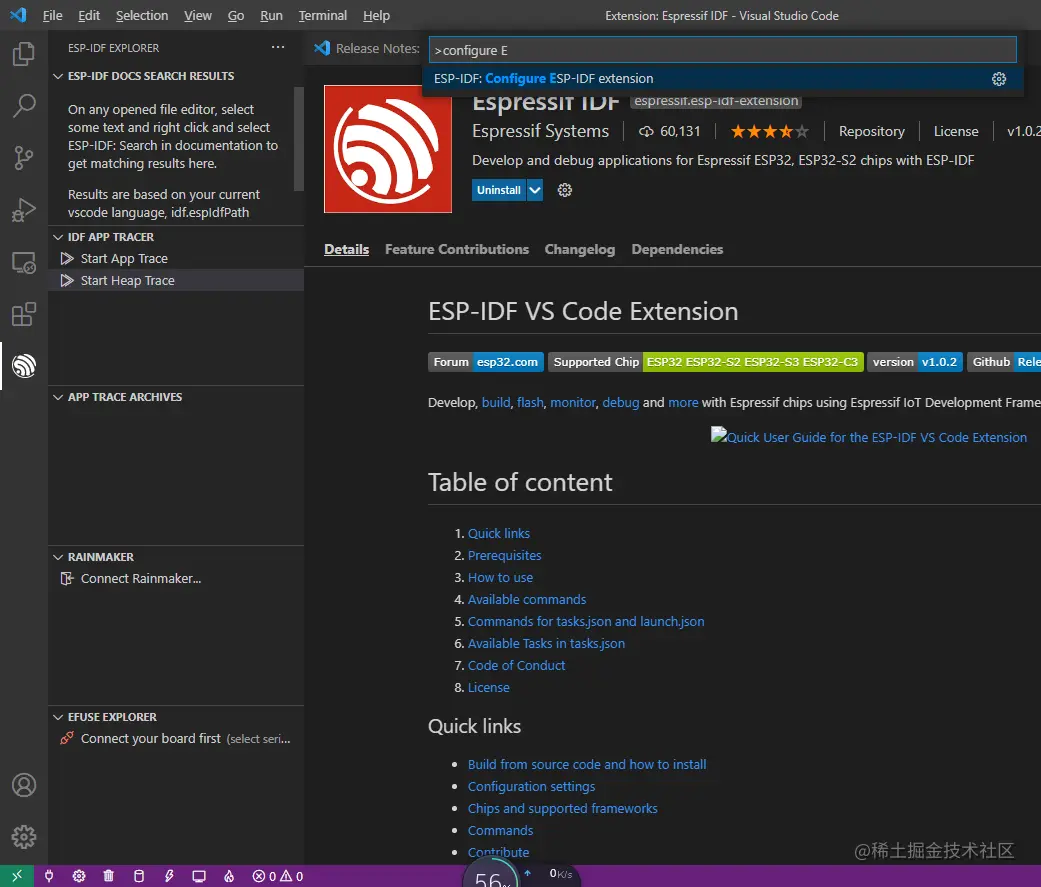1041x887 pixels.
Task: Select the Espressif ESP-IDF activity bar icon
Action: [24, 366]
